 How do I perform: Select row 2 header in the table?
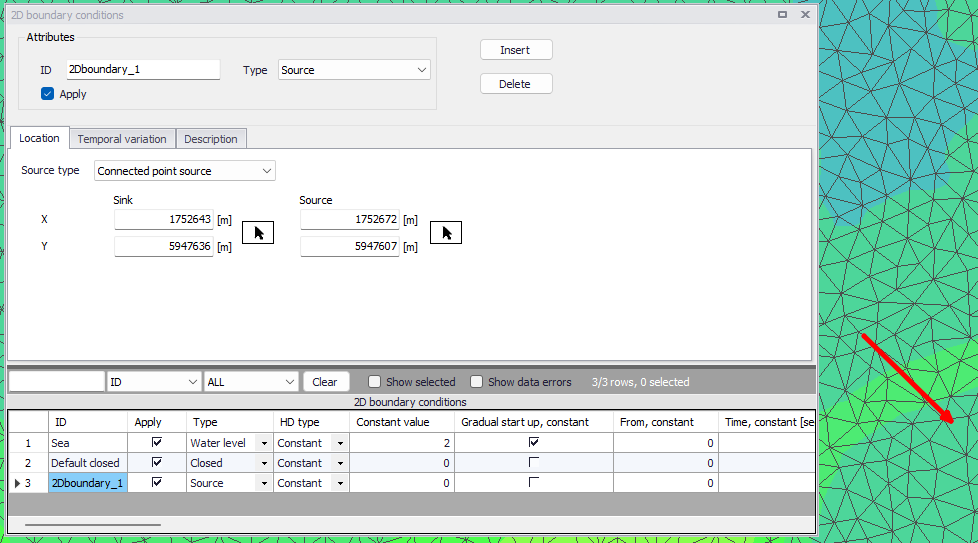tap(28, 463)
